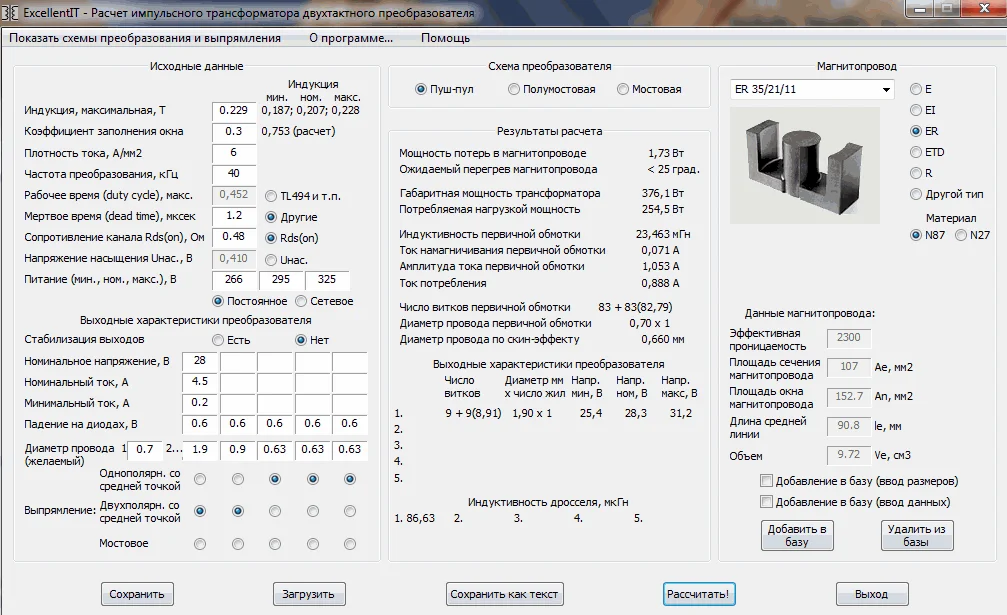Screen dimensions: 1007x615
Task: Enable Добавление в базу (ввод размеров) checkbox
Action: (x=767, y=480)
